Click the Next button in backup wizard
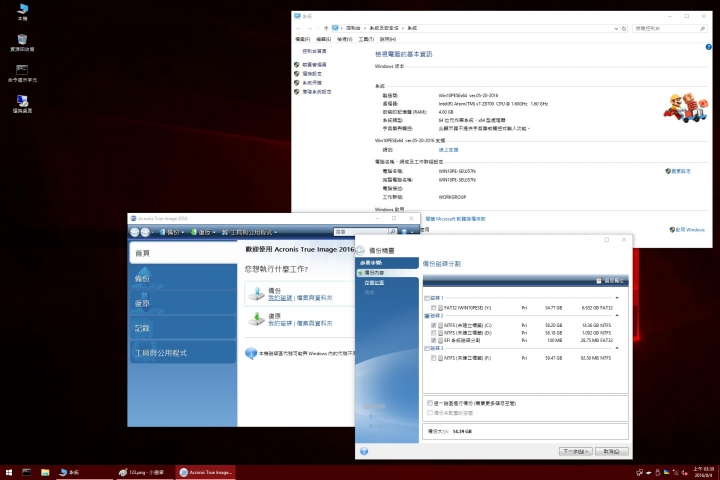Viewport: 720px width, 480px height. pos(576,452)
